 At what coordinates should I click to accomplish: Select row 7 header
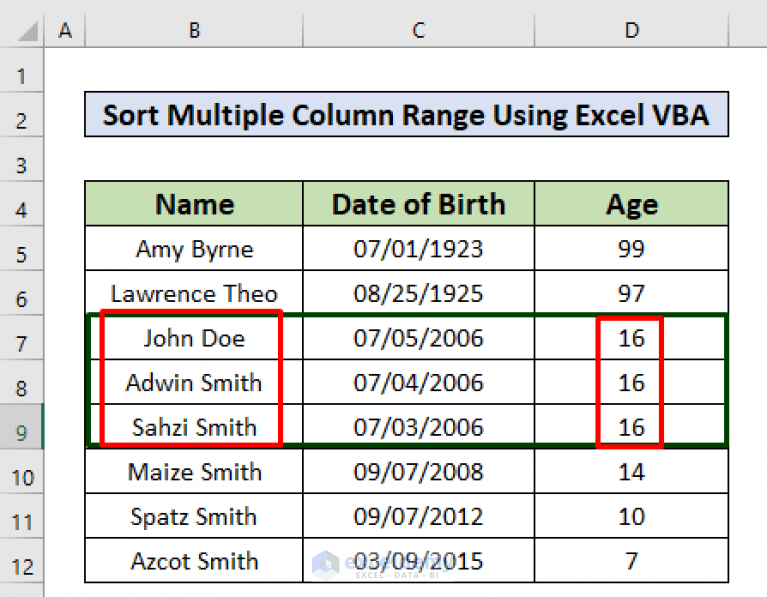pos(22,338)
